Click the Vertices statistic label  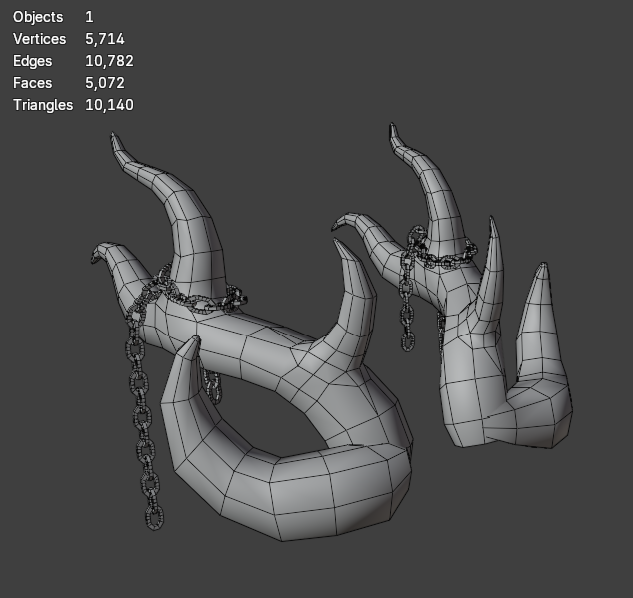pos(40,39)
